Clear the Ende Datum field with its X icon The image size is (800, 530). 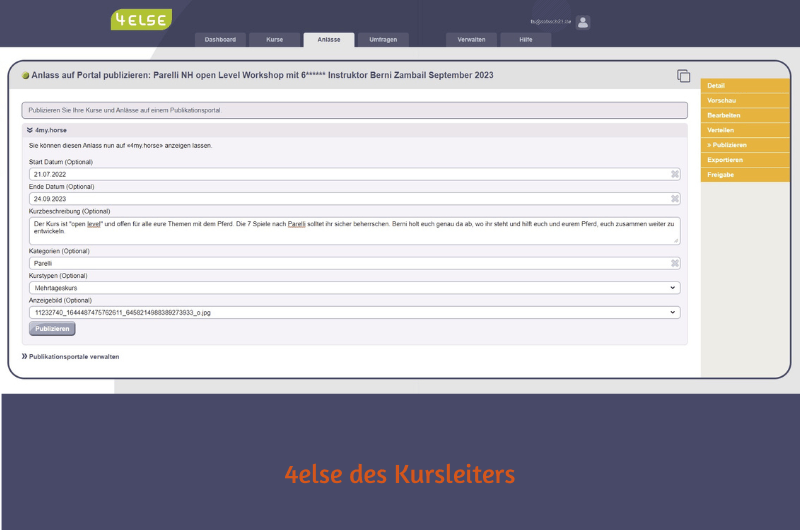(x=675, y=199)
